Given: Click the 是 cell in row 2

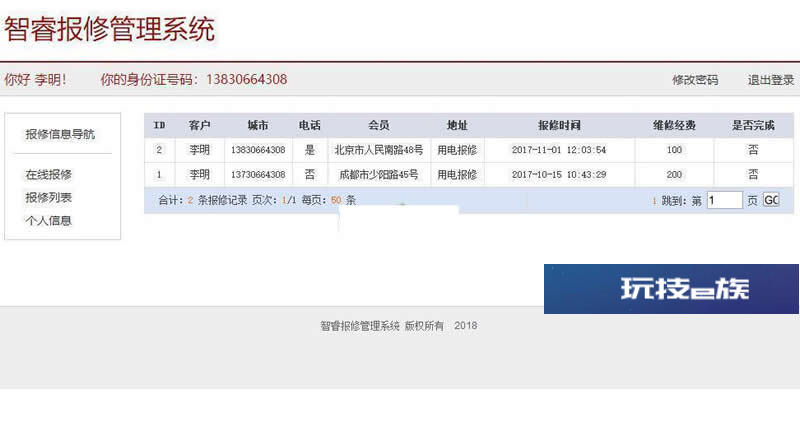Looking at the screenshot, I should (x=310, y=150).
